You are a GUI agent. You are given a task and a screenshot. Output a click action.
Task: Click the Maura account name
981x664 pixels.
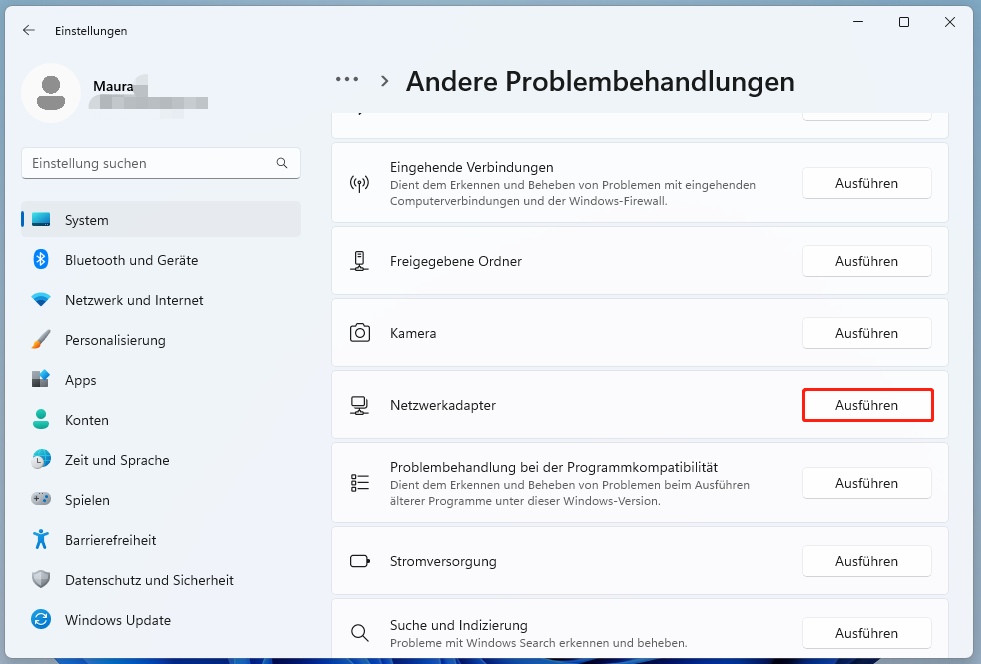[x=113, y=86]
